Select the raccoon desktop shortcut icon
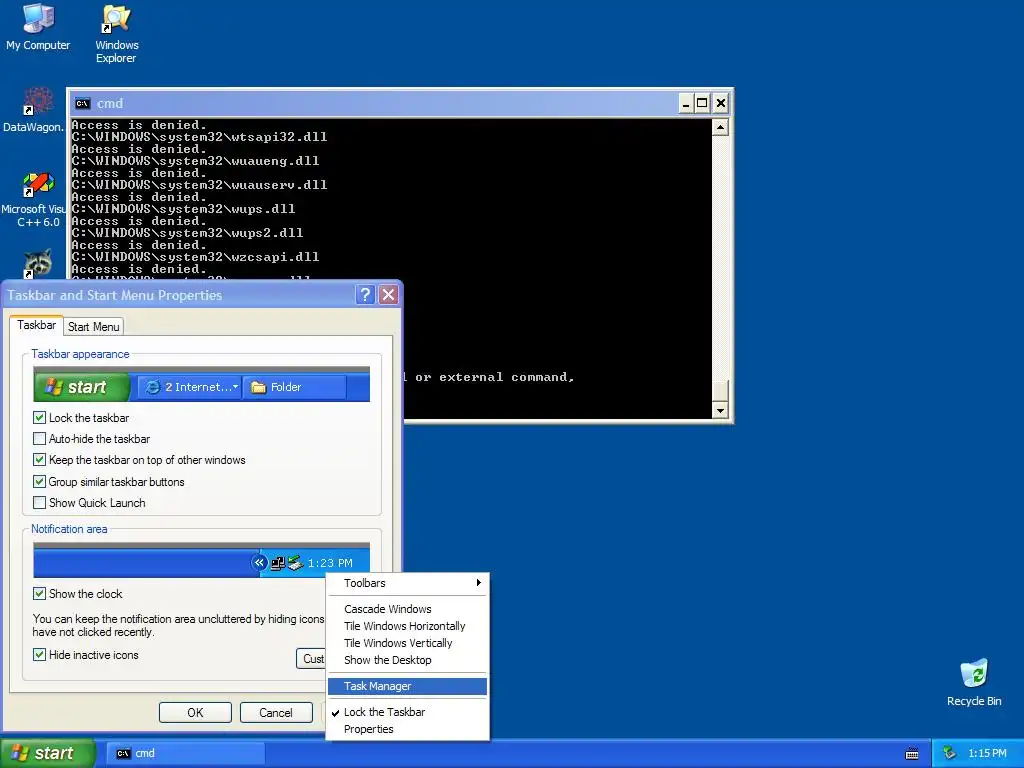The width and height of the screenshot is (1024, 768). (39, 263)
